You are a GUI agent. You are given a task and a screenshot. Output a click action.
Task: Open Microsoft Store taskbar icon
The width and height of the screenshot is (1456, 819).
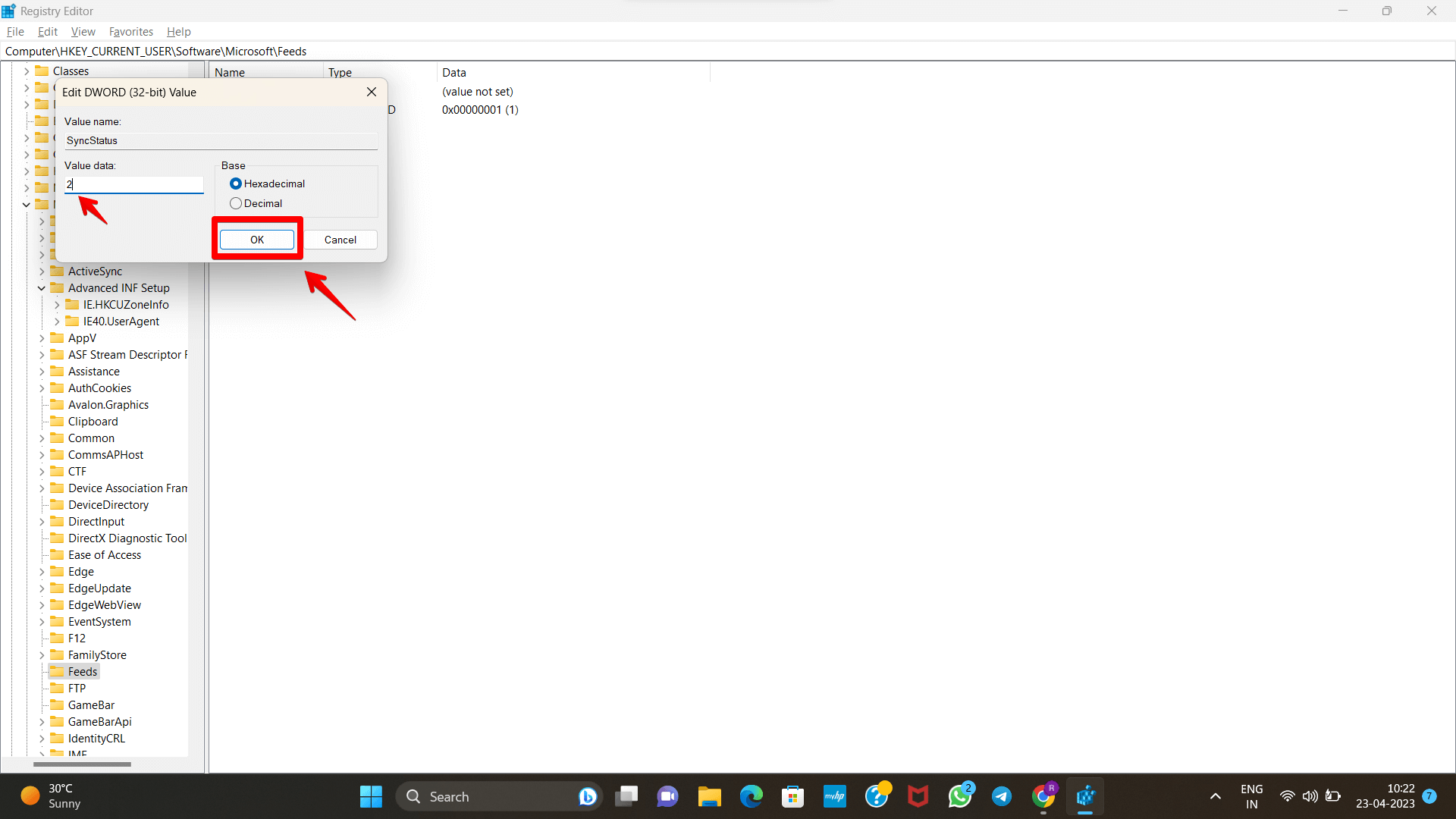792,796
